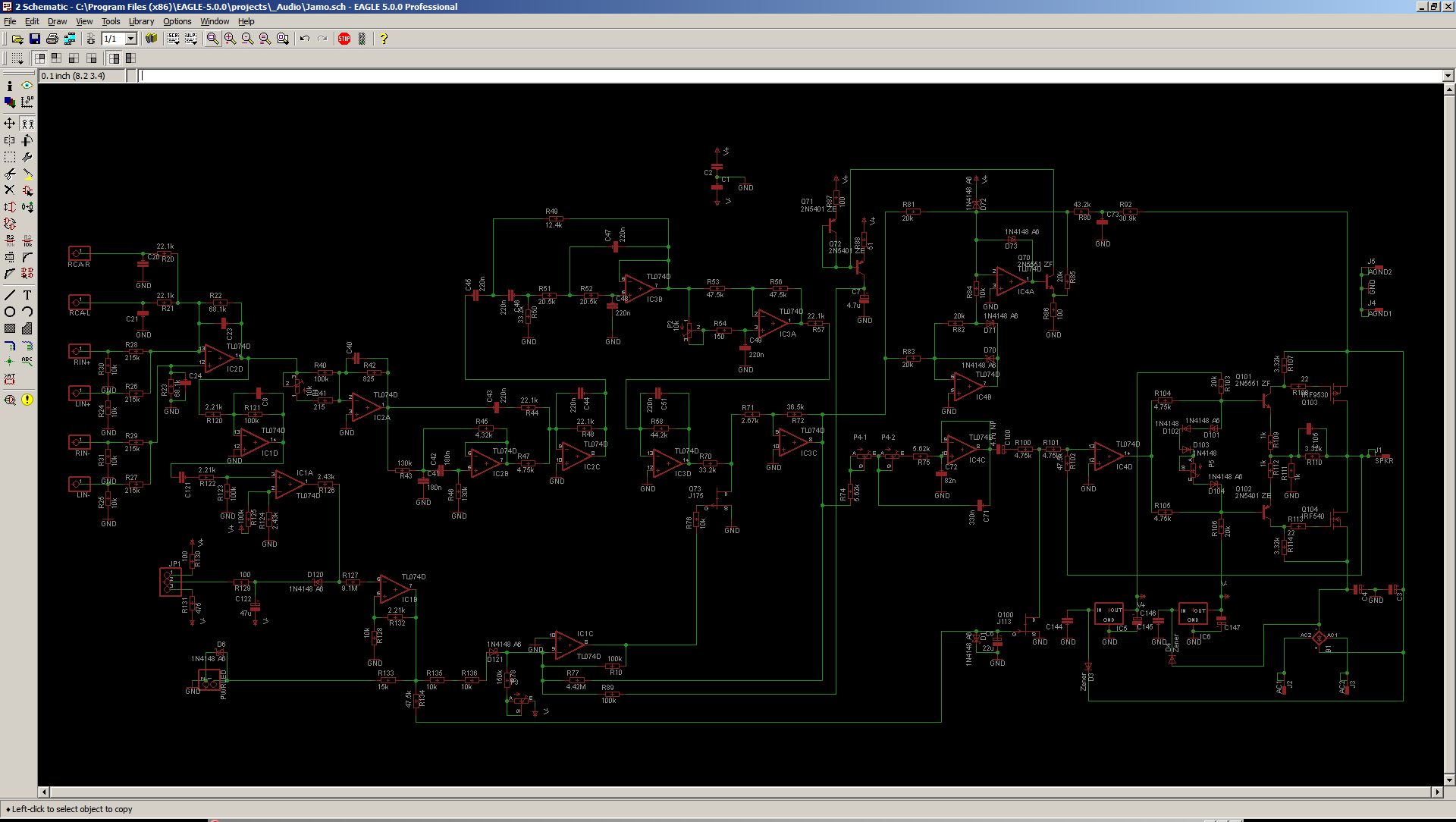Open the Options menu
The width and height of the screenshot is (1456, 822).
pos(177,21)
